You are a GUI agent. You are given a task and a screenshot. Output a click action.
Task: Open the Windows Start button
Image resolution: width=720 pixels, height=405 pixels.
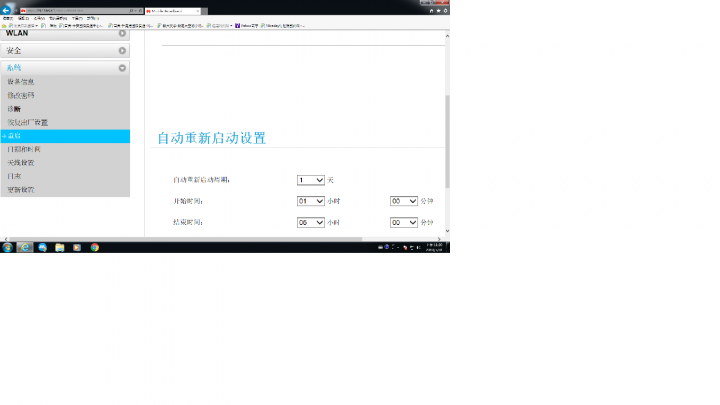pos(7,248)
